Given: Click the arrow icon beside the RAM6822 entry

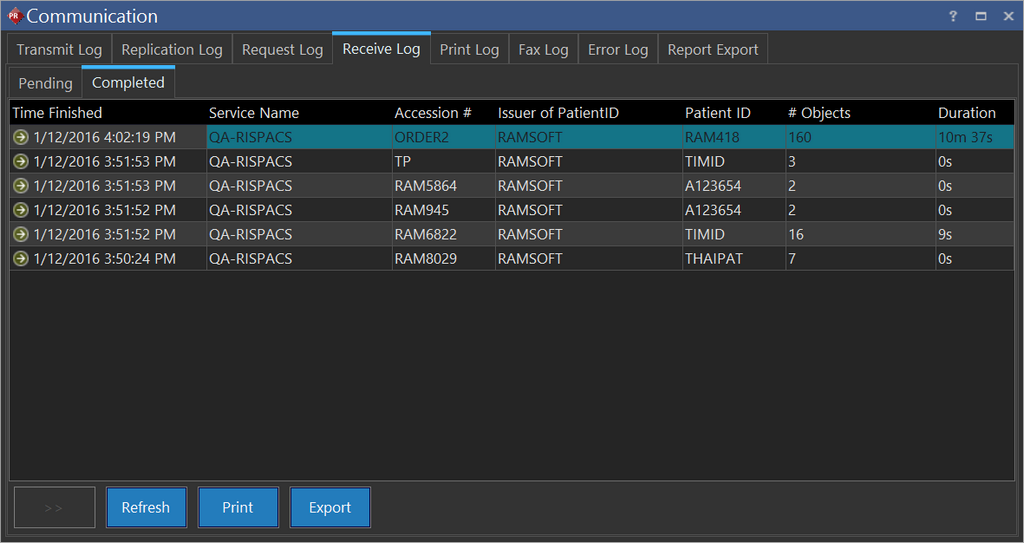Looking at the screenshot, I should tap(20, 234).
